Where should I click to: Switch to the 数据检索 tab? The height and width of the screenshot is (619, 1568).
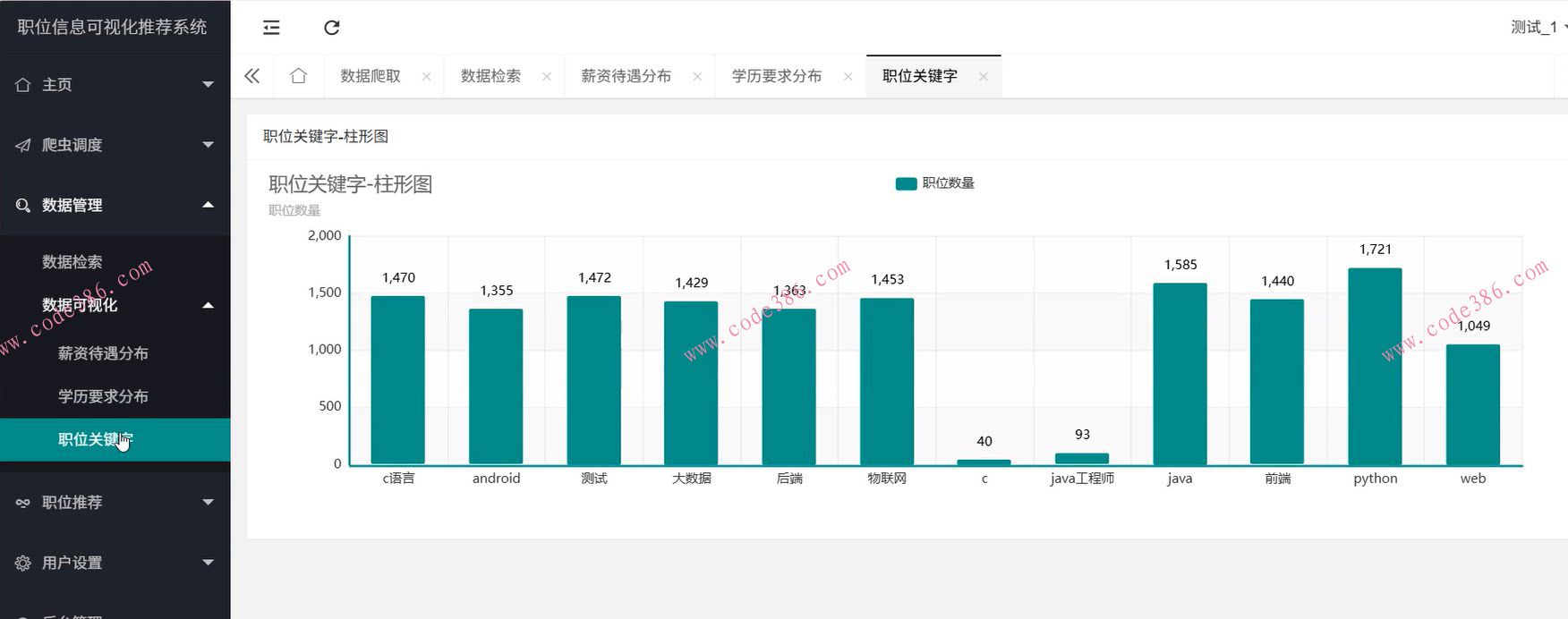coord(490,77)
